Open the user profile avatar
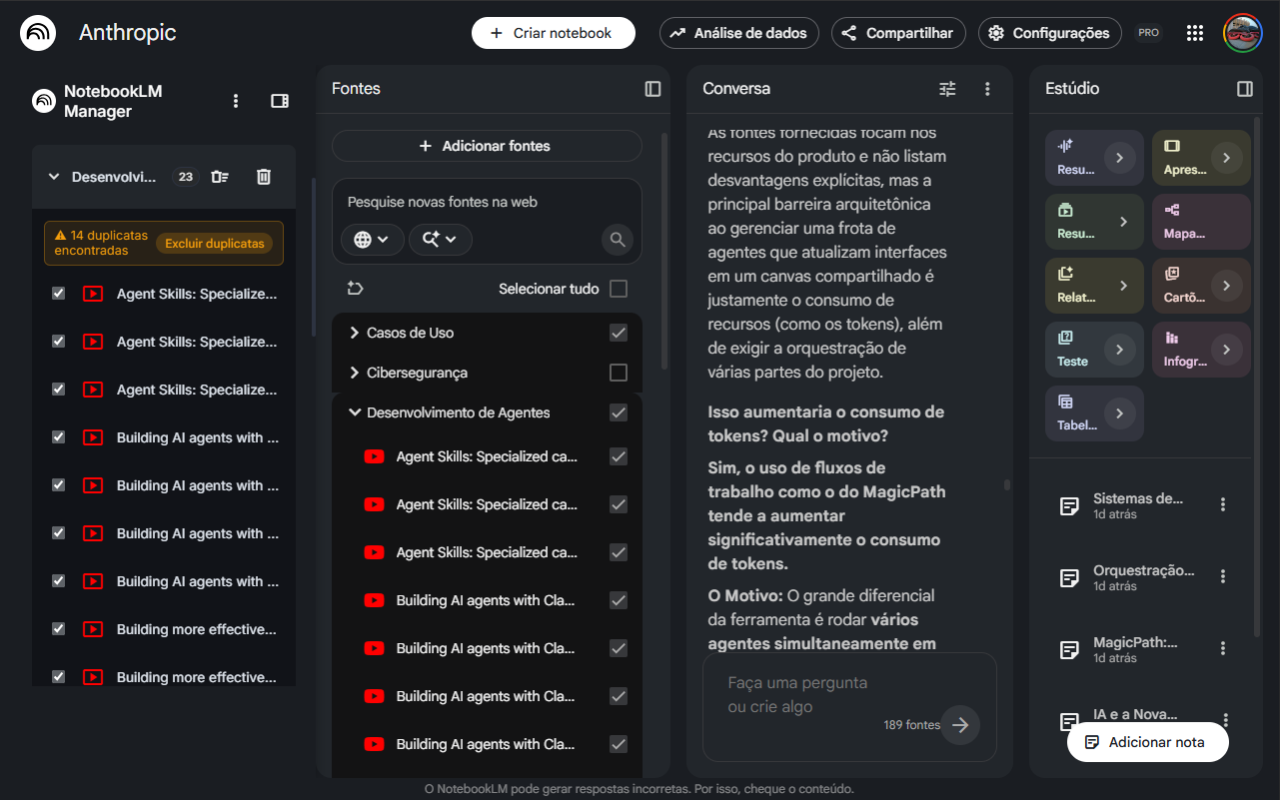 (1243, 33)
